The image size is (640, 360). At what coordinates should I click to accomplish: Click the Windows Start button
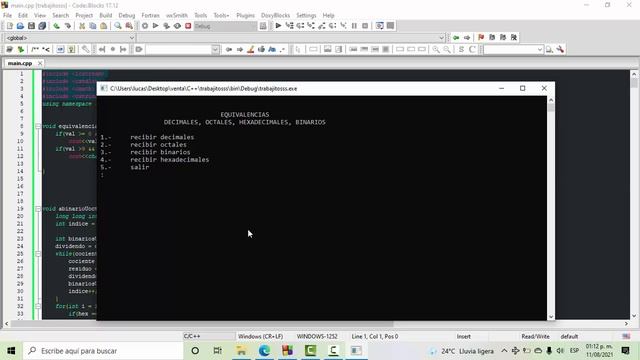[11, 351]
